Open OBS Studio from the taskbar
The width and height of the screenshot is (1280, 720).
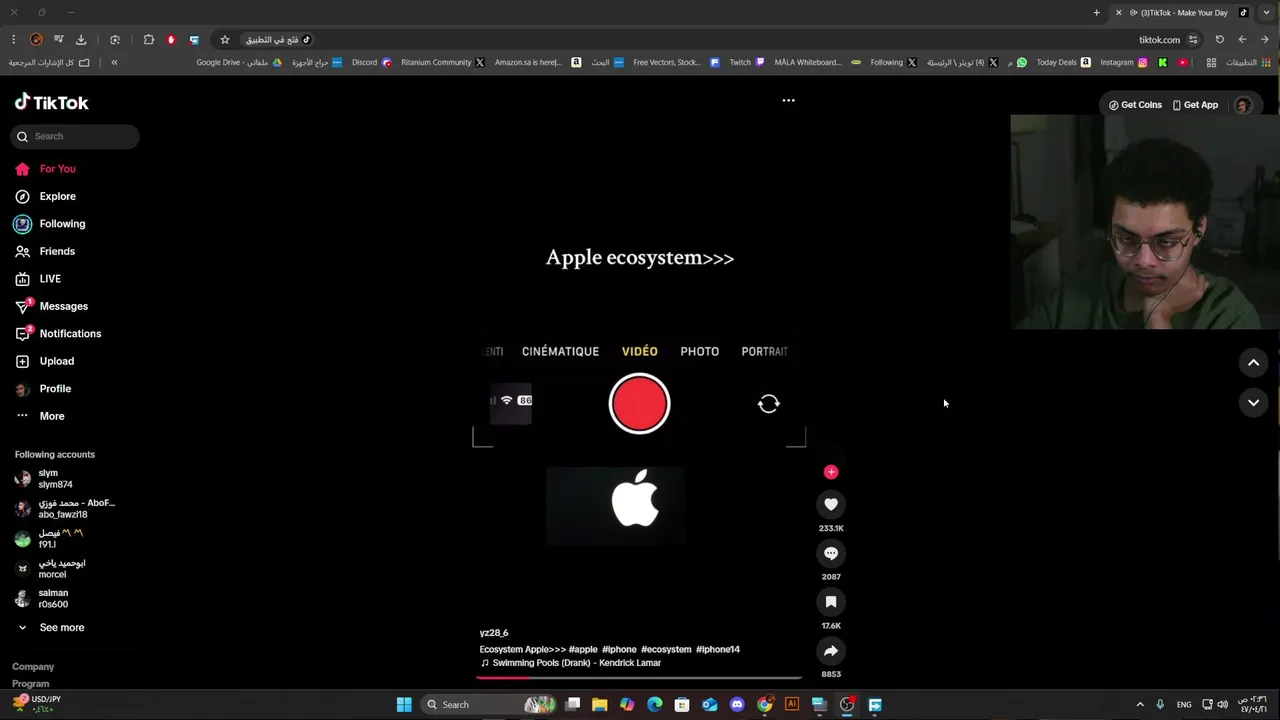(847, 705)
